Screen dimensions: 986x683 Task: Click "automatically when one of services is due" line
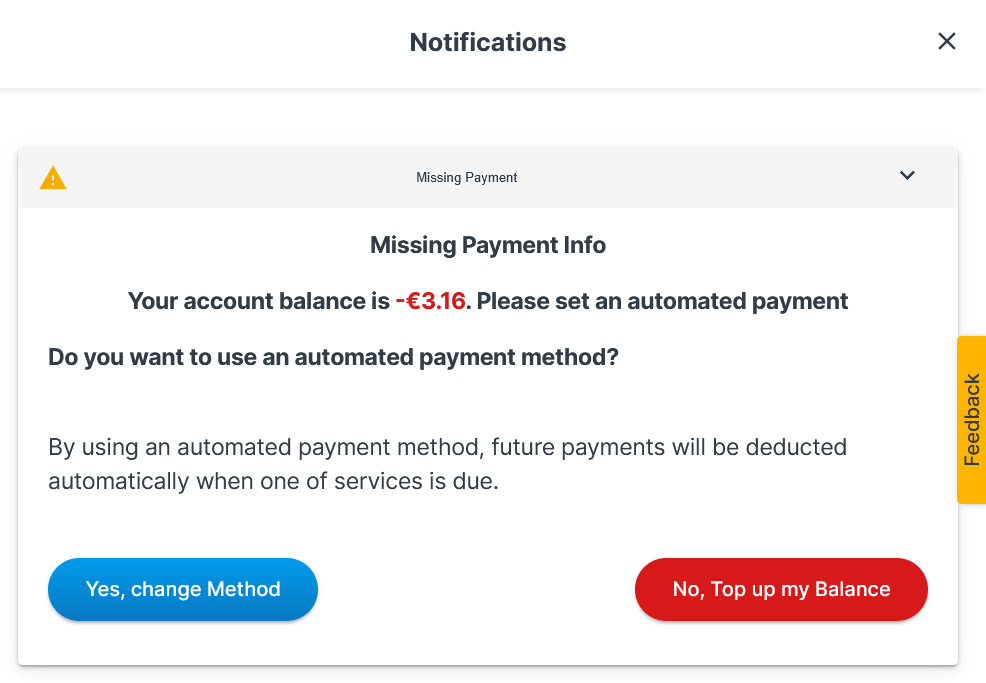pos(273,481)
